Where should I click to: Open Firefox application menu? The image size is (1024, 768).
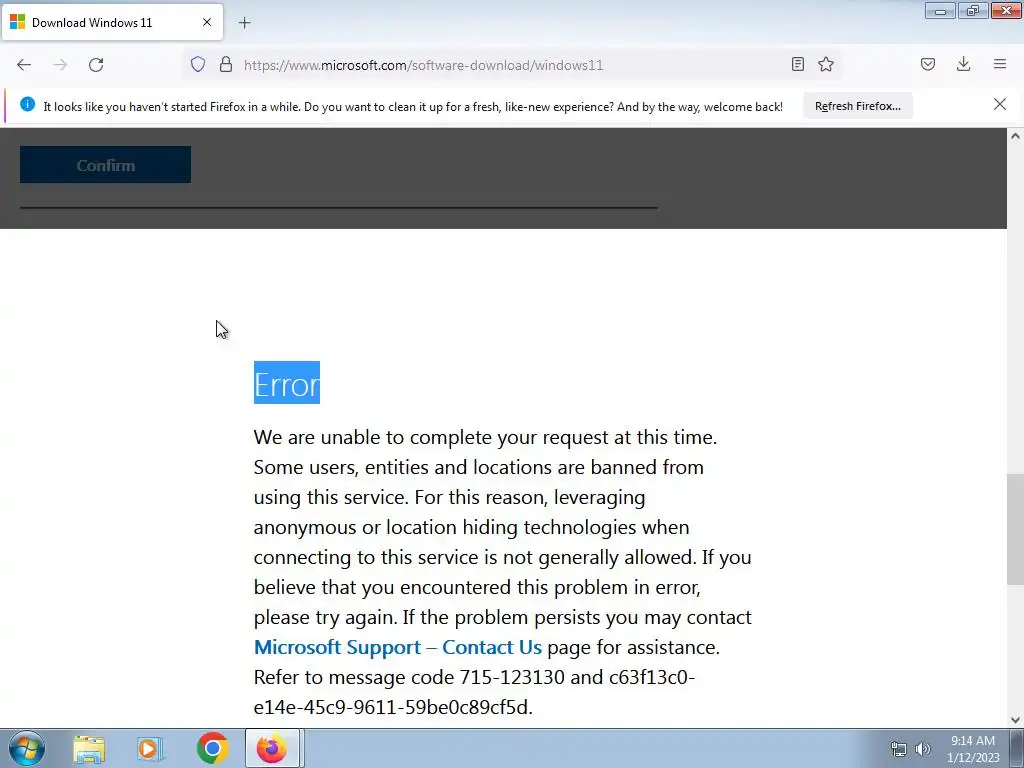(1000, 64)
